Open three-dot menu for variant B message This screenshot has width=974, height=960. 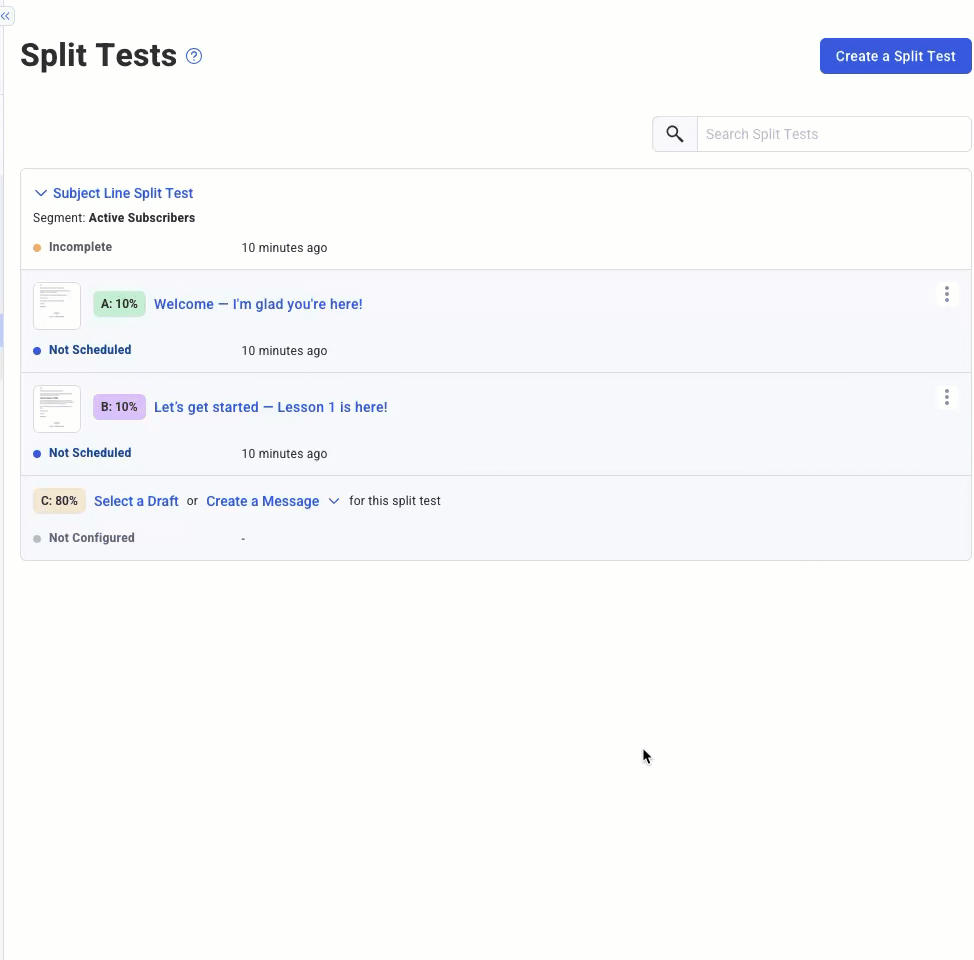[946, 397]
